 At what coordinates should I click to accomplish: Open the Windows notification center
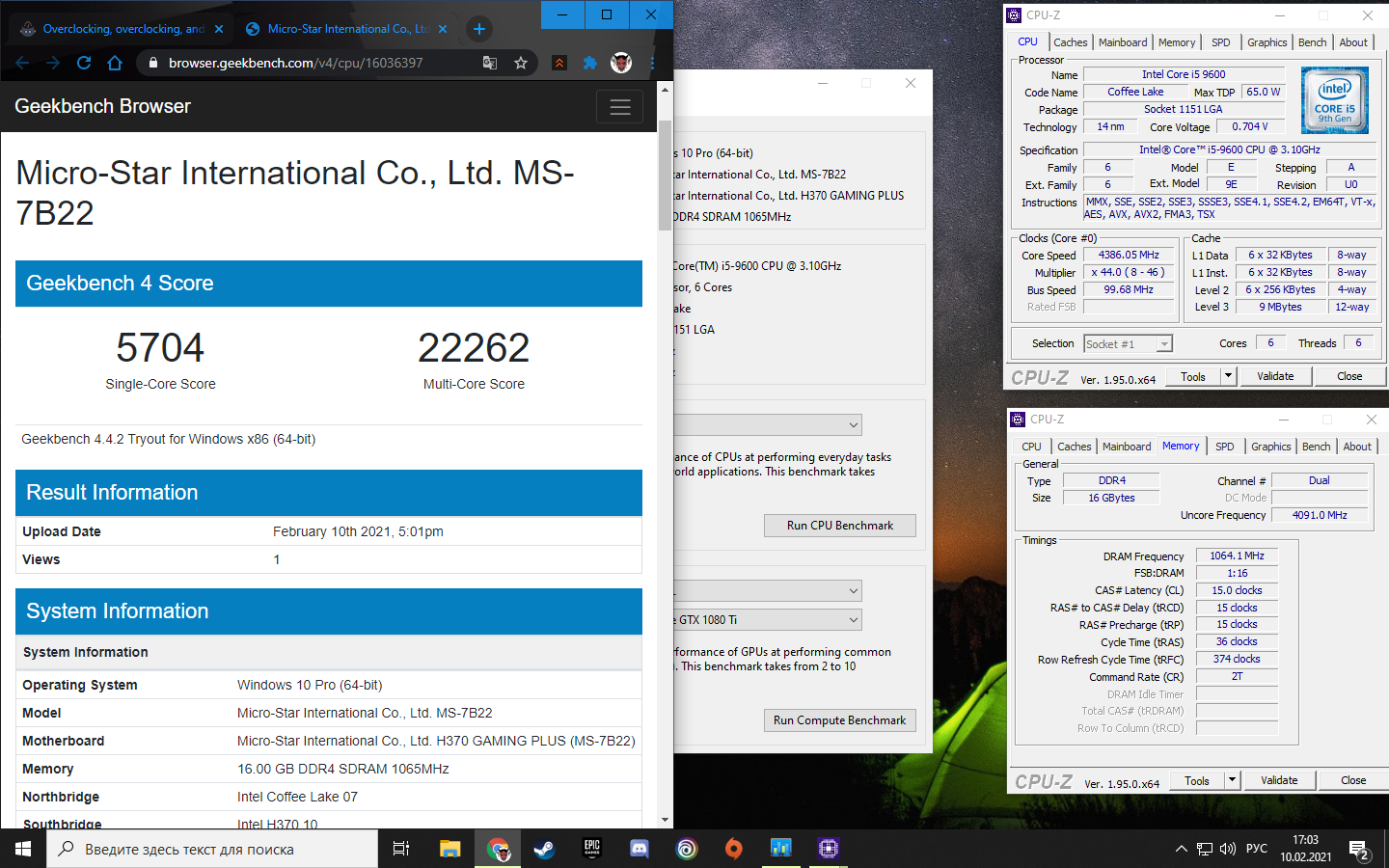pos(1360,850)
